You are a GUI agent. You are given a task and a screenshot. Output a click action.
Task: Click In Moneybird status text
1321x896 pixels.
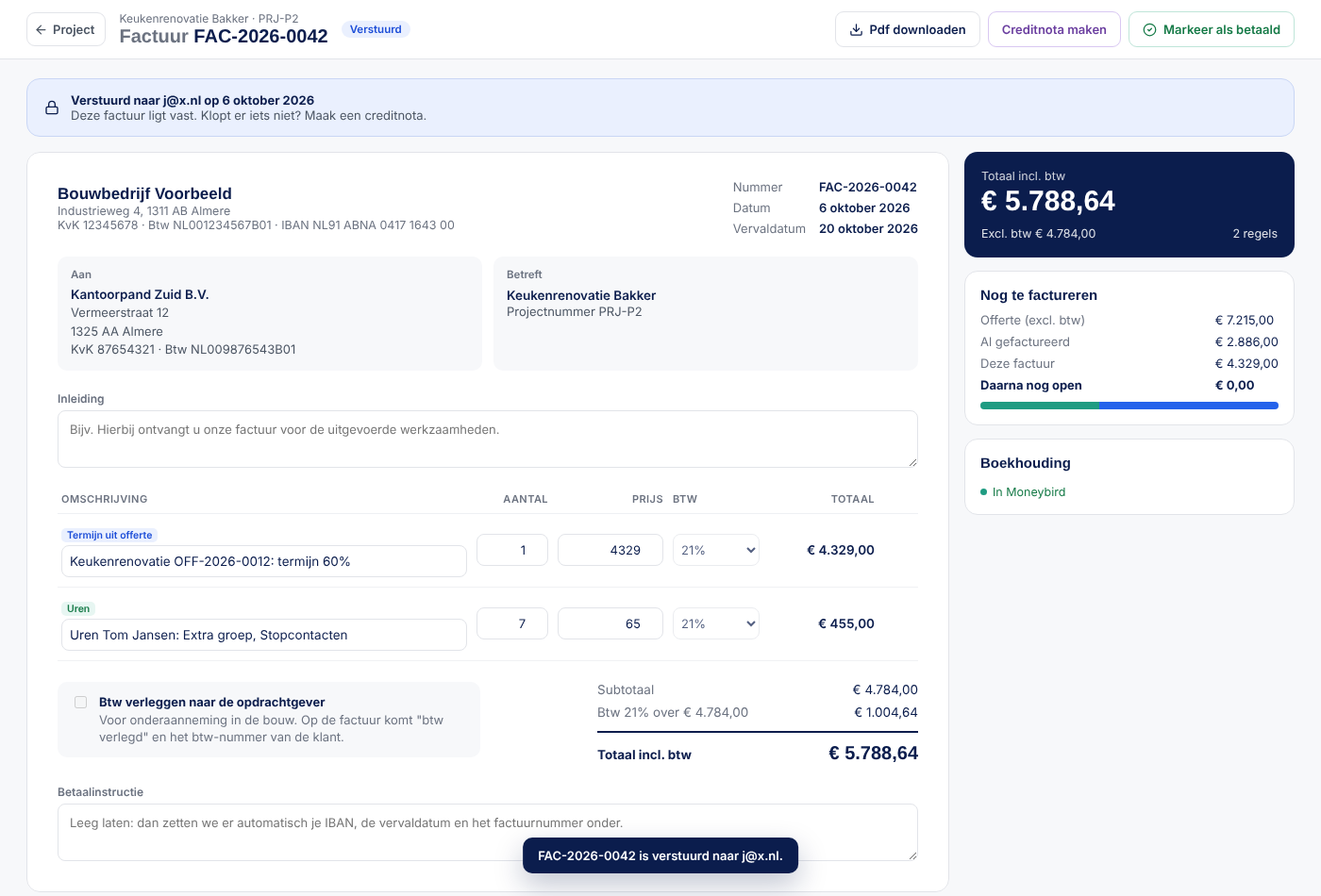pyautogui.click(x=1028, y=492)
